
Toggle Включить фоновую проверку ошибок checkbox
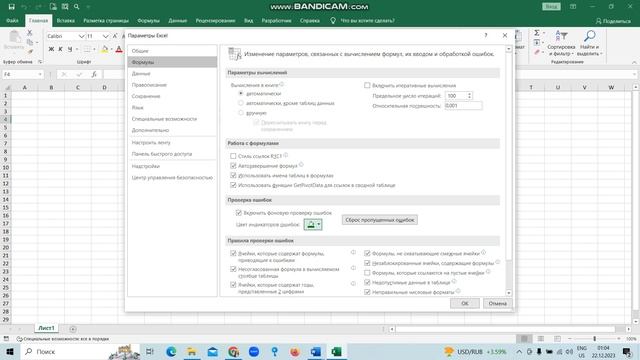tap(239, 213)
